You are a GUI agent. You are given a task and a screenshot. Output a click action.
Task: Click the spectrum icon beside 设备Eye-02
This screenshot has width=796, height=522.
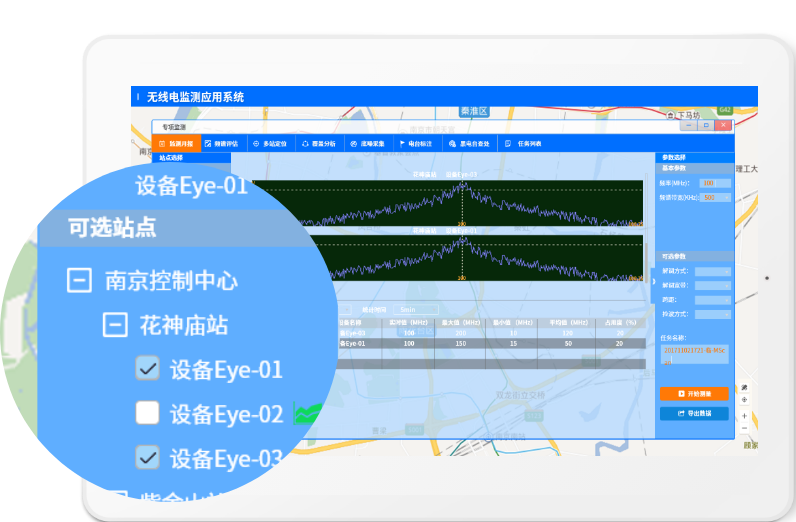click(307, 414)
